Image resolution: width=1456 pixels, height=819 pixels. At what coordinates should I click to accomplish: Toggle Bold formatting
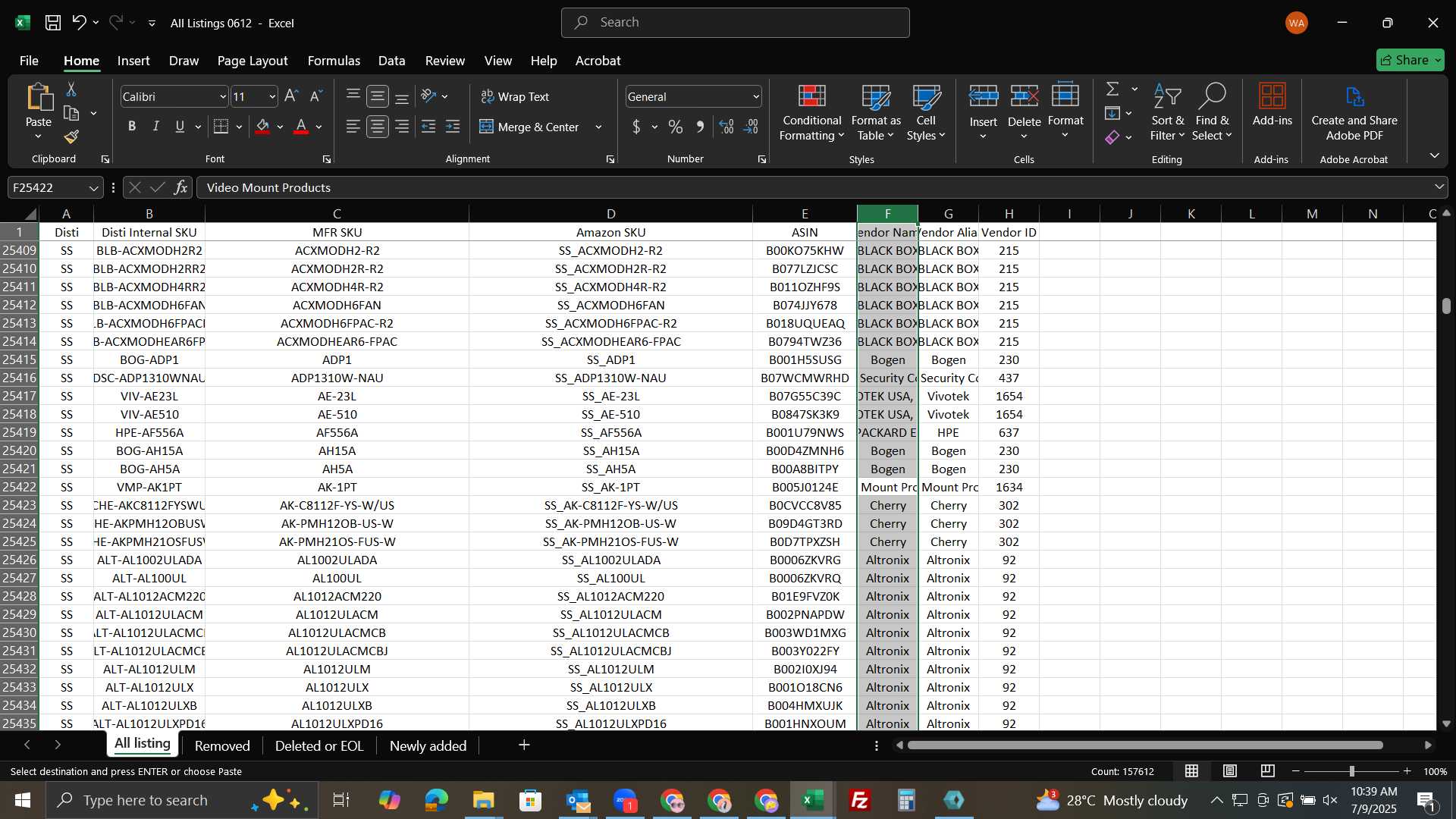(x=132, y=127)
